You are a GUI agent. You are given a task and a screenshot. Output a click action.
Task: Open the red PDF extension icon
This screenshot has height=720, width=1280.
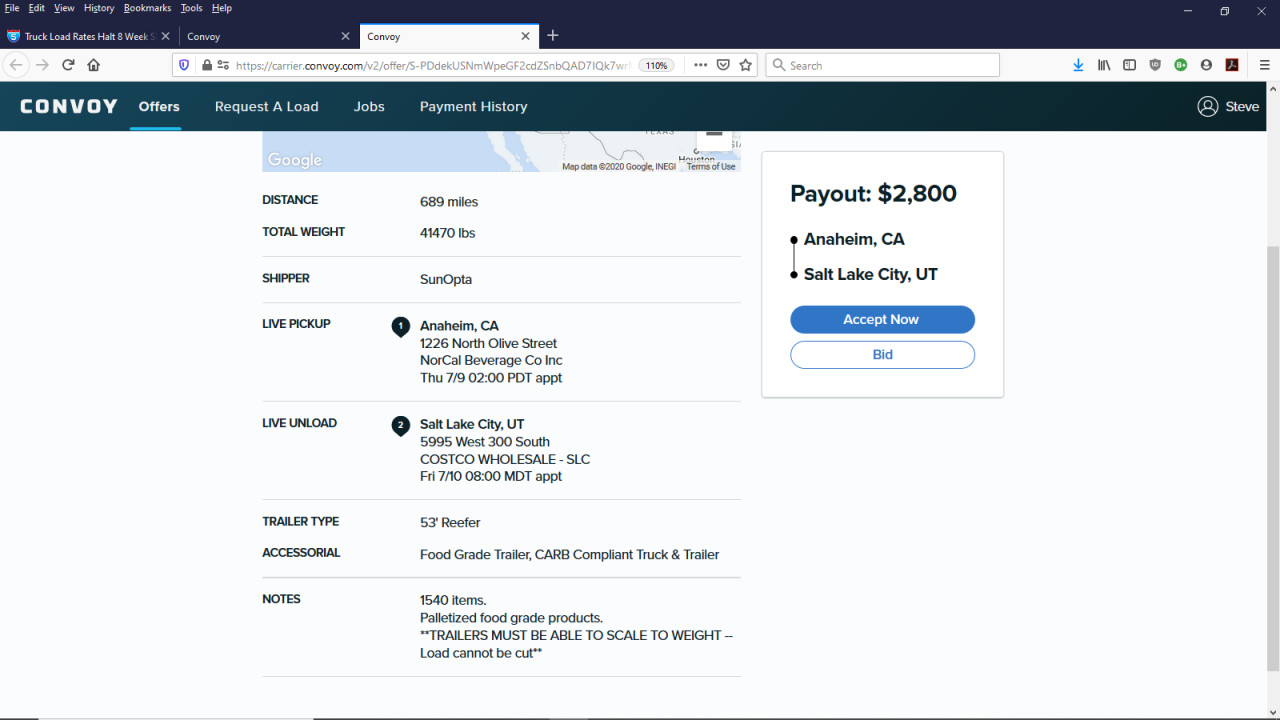click(x=1232, y=65)
